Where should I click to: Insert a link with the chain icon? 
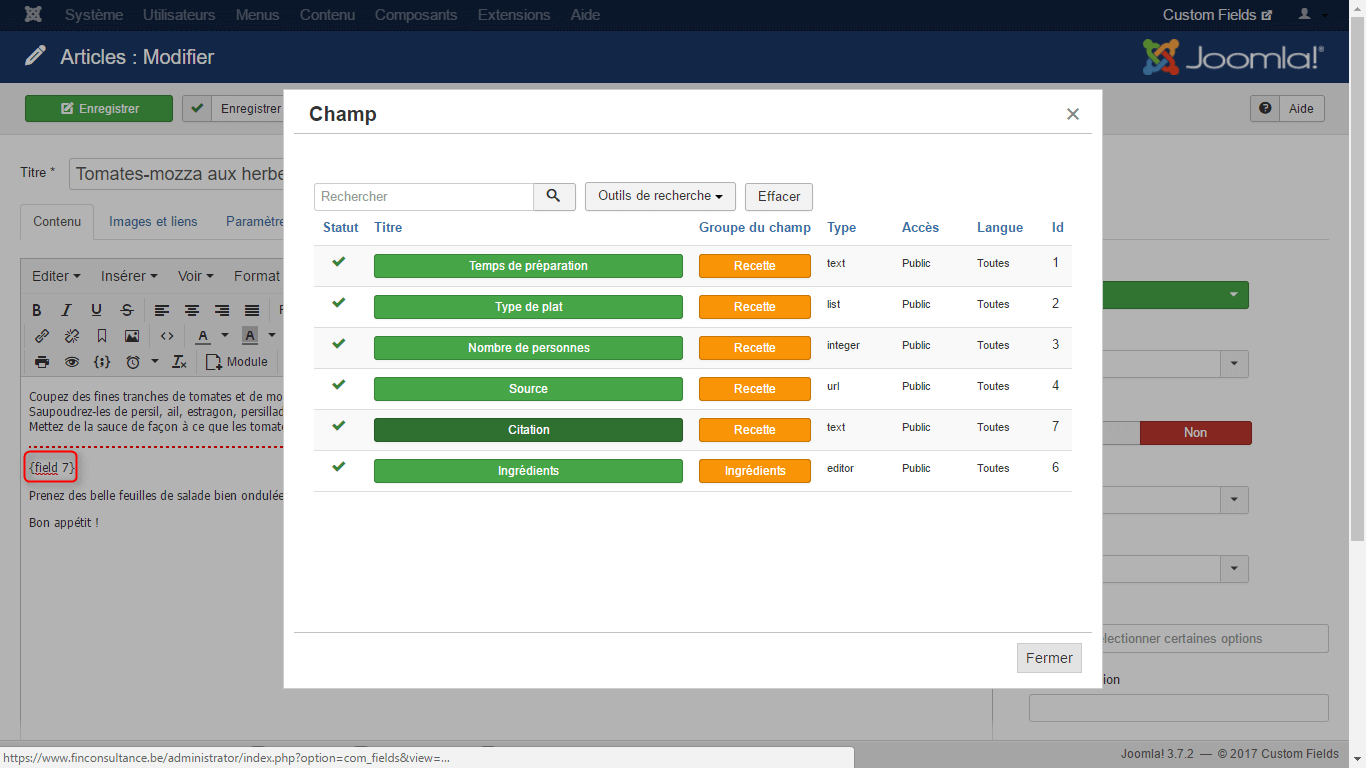click(42, 336)
